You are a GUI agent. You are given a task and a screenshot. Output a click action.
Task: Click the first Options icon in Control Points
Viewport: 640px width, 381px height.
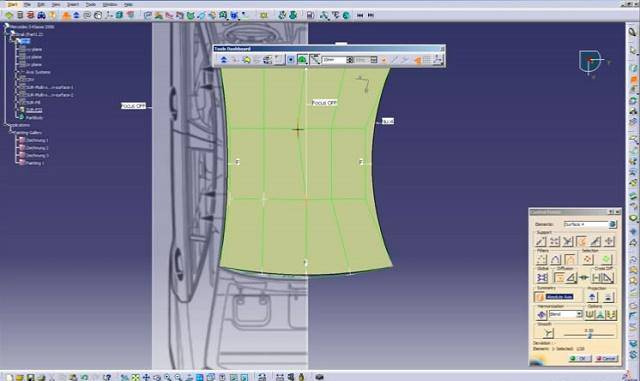pos(590,314)
